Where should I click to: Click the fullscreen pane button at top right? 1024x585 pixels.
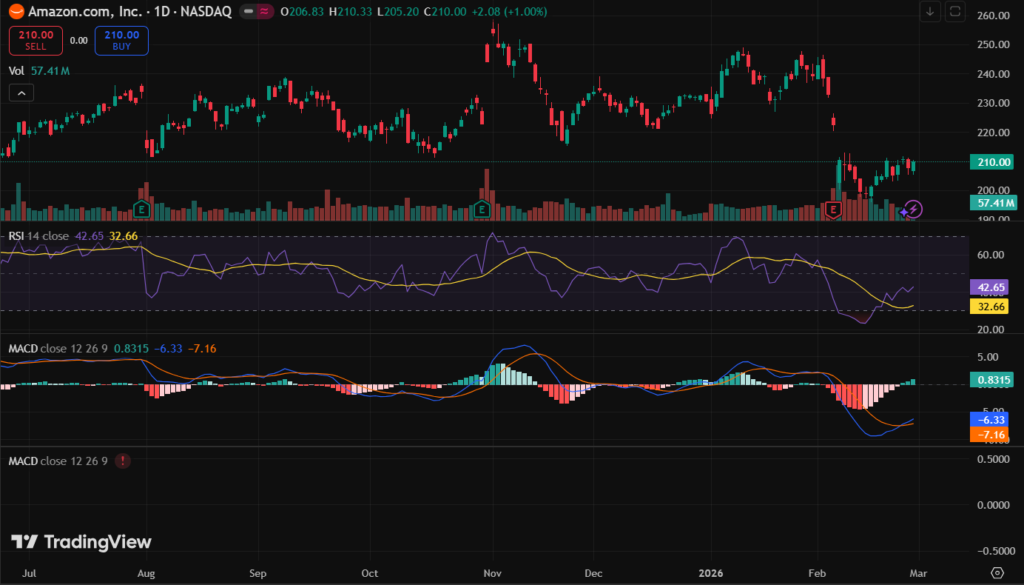click(x=955, y=12)
